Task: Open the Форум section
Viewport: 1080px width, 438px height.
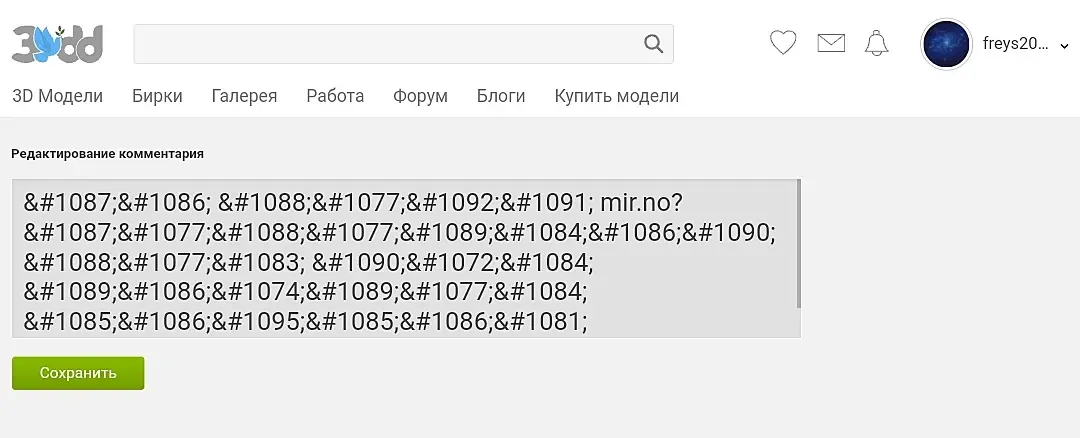Action: (x=420, y=96)
